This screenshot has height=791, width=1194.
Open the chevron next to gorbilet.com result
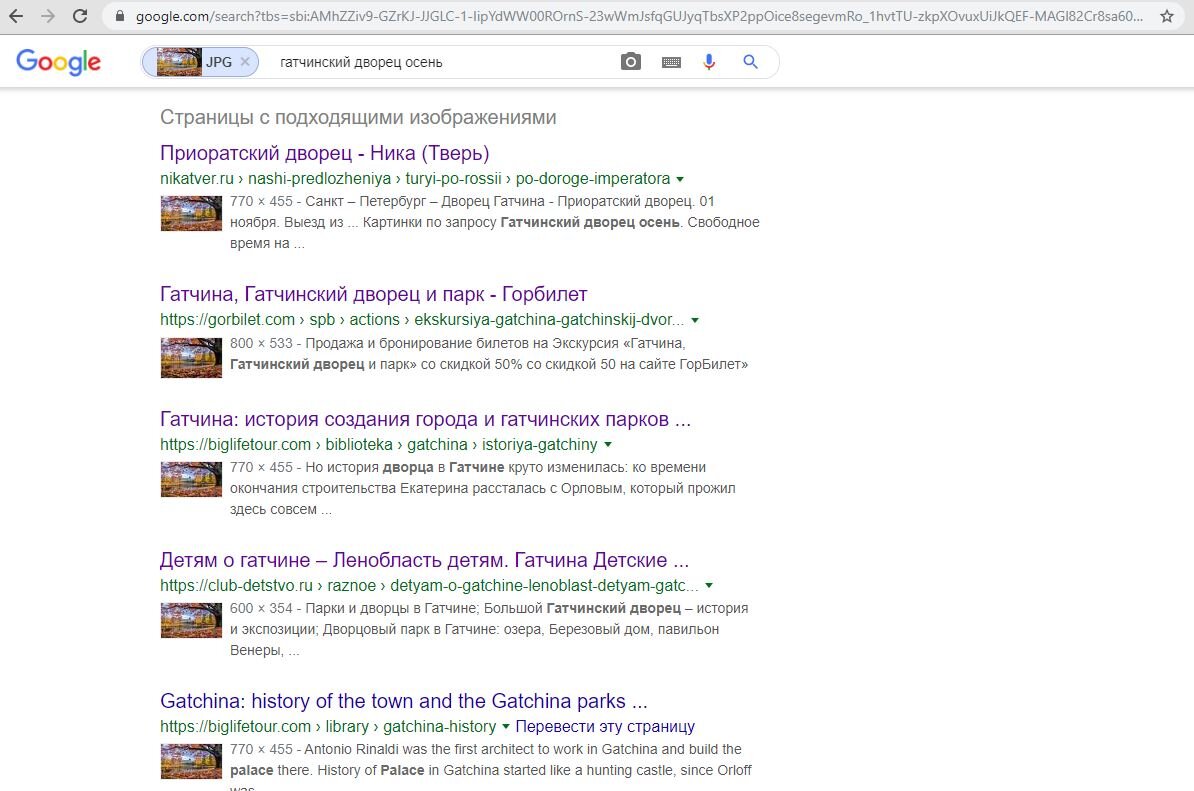(695, 320)
